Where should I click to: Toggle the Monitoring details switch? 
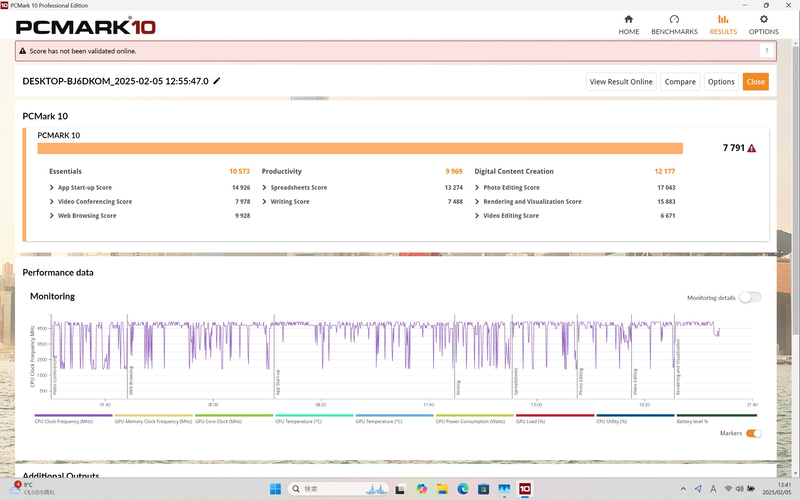(x=750, y=297)
